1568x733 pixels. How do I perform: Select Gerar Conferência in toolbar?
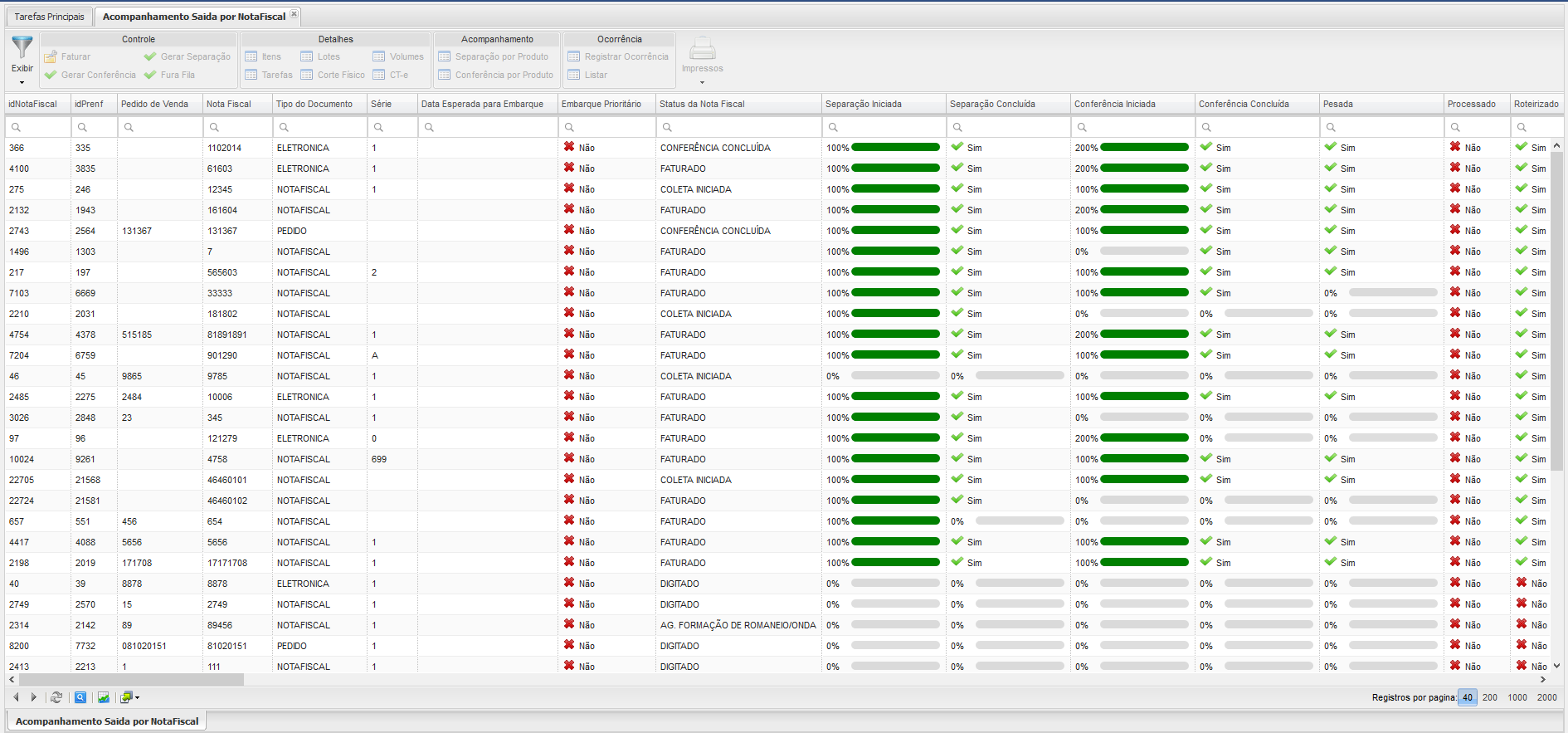tap(90, 75)
